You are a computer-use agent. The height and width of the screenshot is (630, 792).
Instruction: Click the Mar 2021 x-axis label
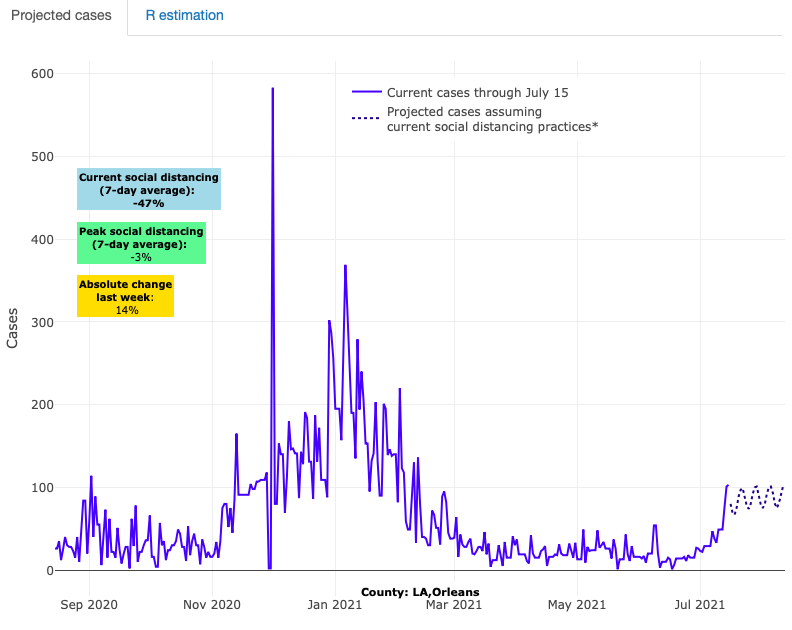[x=453, y=604]
